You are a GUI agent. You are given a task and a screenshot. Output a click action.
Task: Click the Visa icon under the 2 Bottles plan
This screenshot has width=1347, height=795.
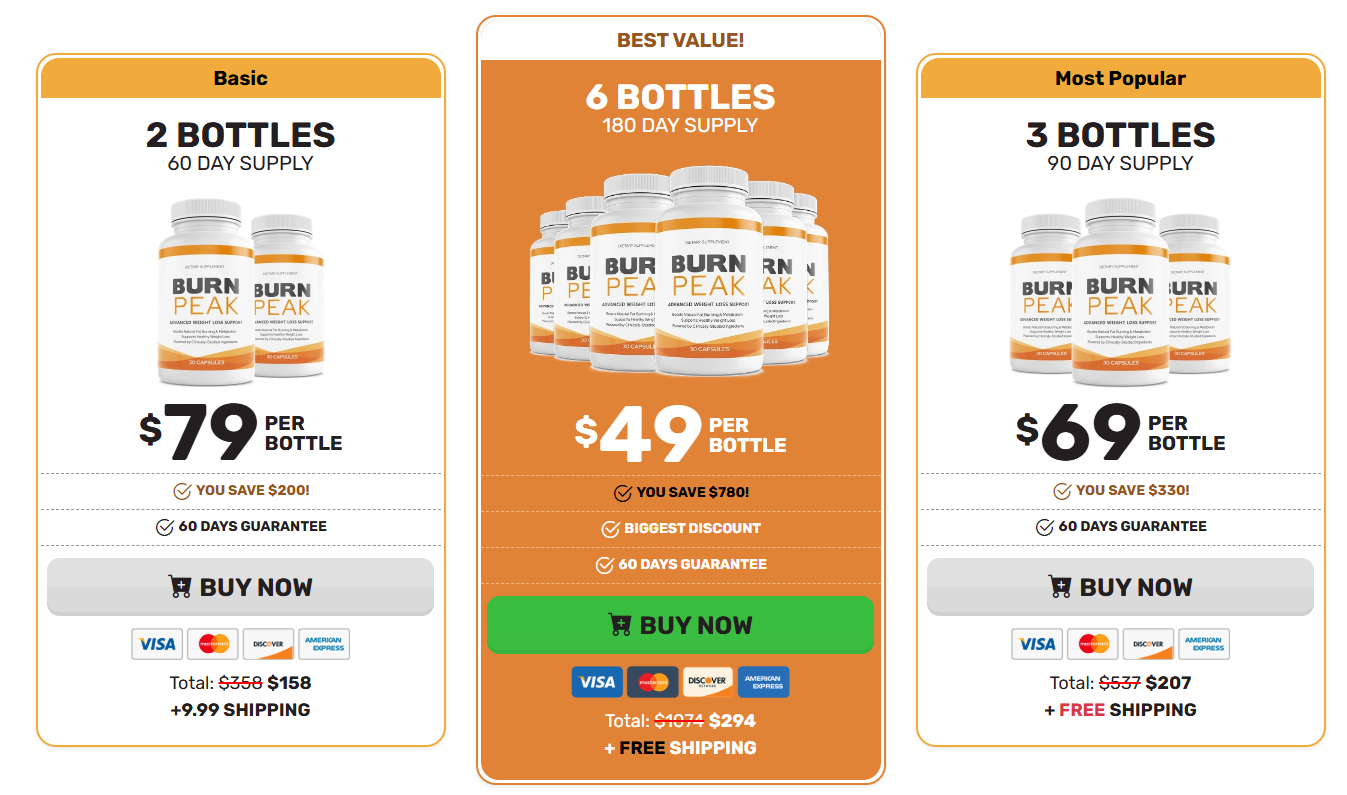[x=157, y=644]
